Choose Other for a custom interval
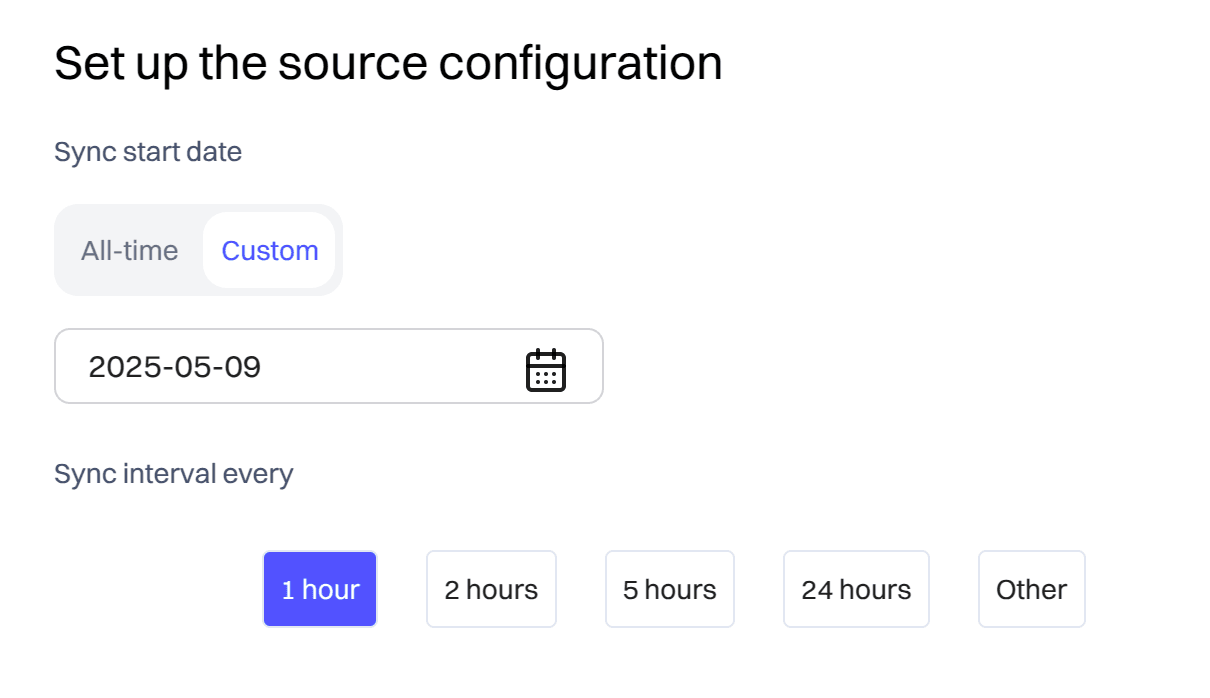 pyautogui.click(x=1032, y=589)
